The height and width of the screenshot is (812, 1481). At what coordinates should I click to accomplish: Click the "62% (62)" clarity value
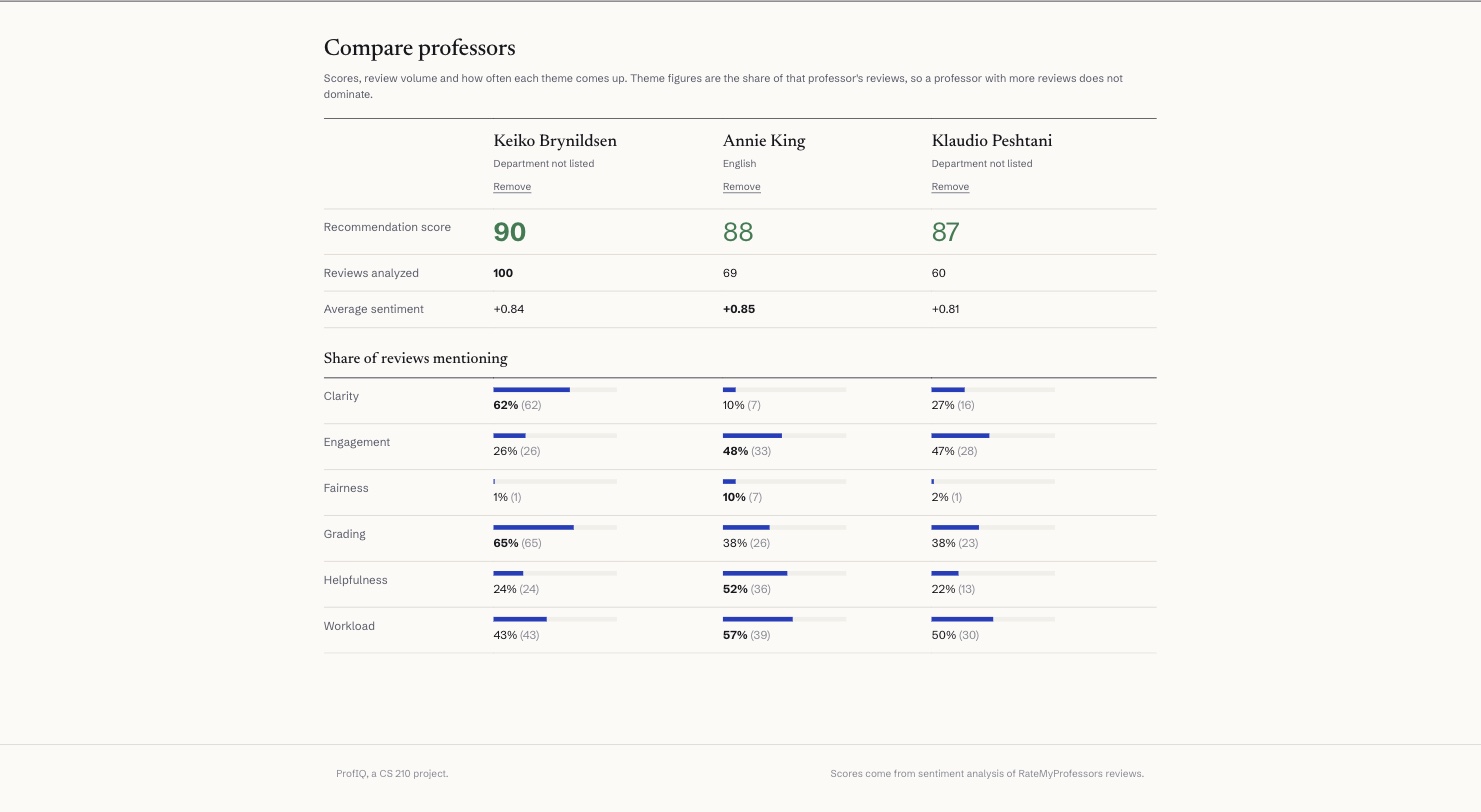tap(517, 405)
